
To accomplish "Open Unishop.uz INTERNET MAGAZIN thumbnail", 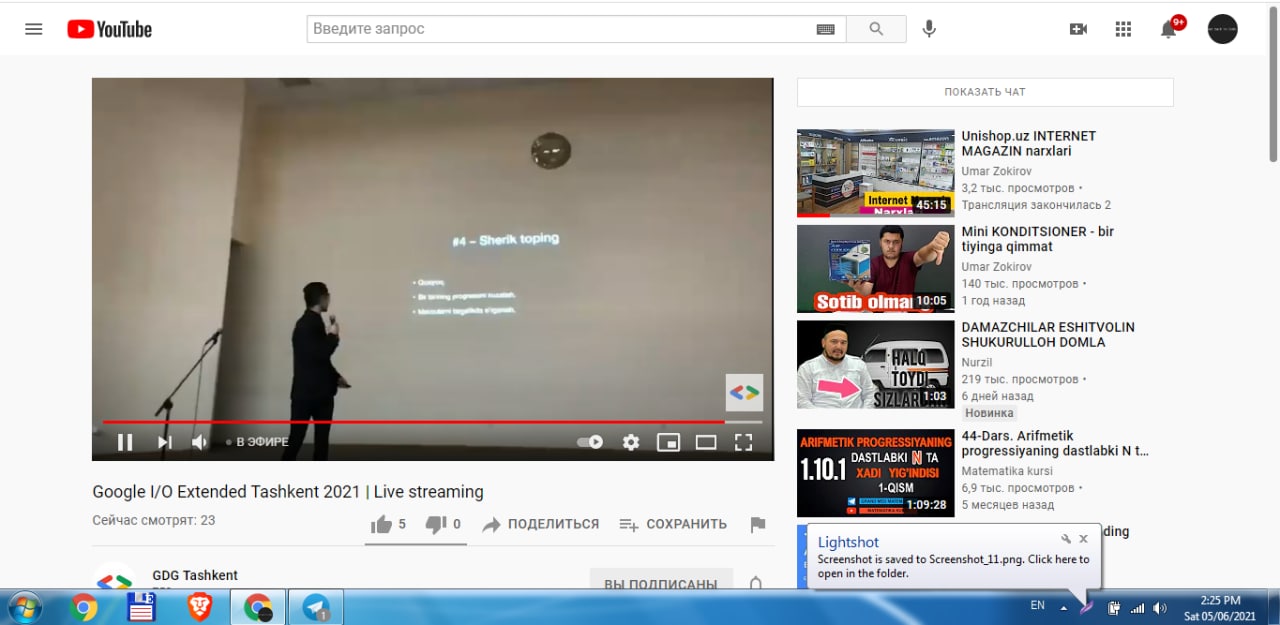I will pos(875,172).
